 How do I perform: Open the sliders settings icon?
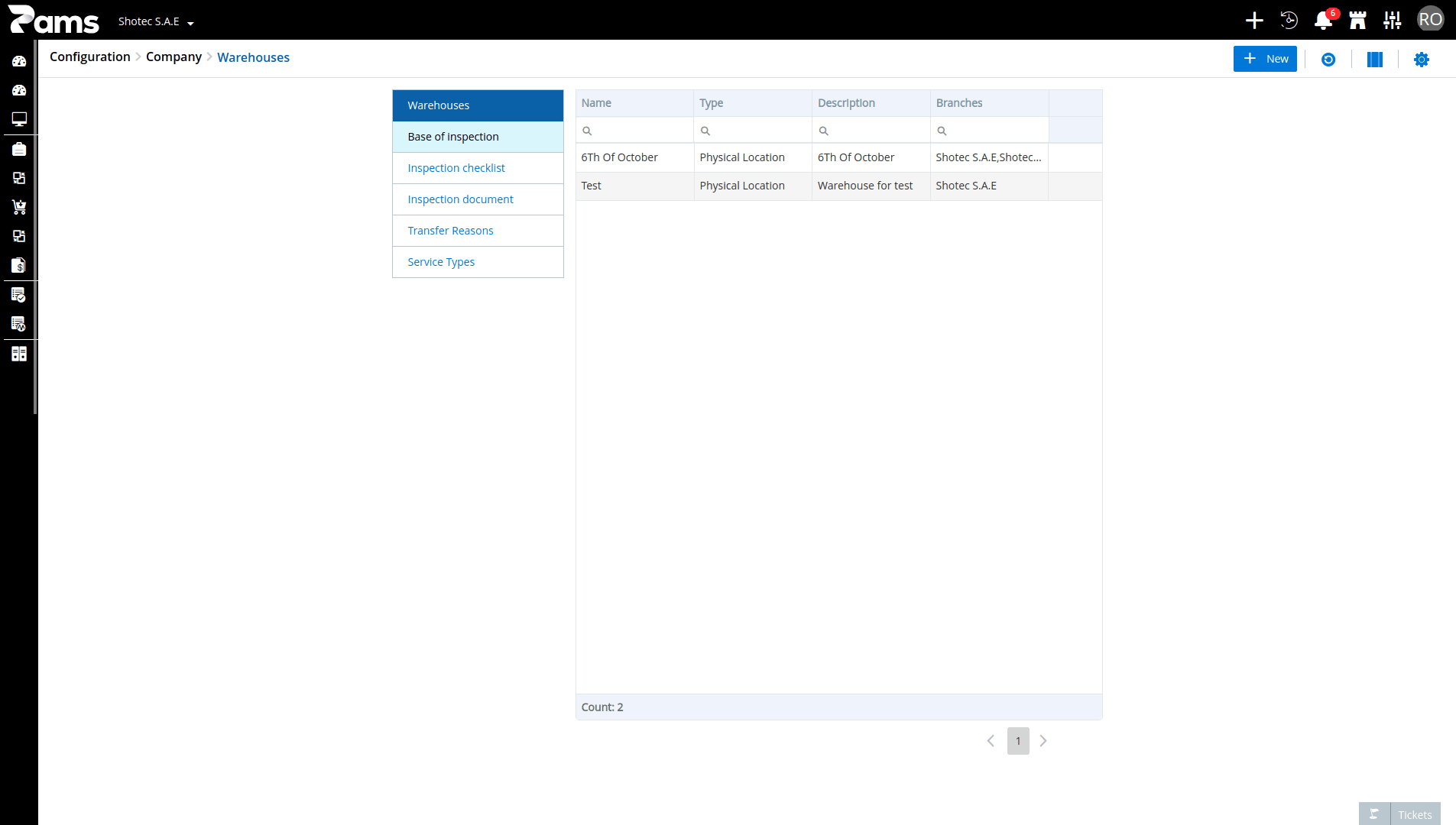1392,21
